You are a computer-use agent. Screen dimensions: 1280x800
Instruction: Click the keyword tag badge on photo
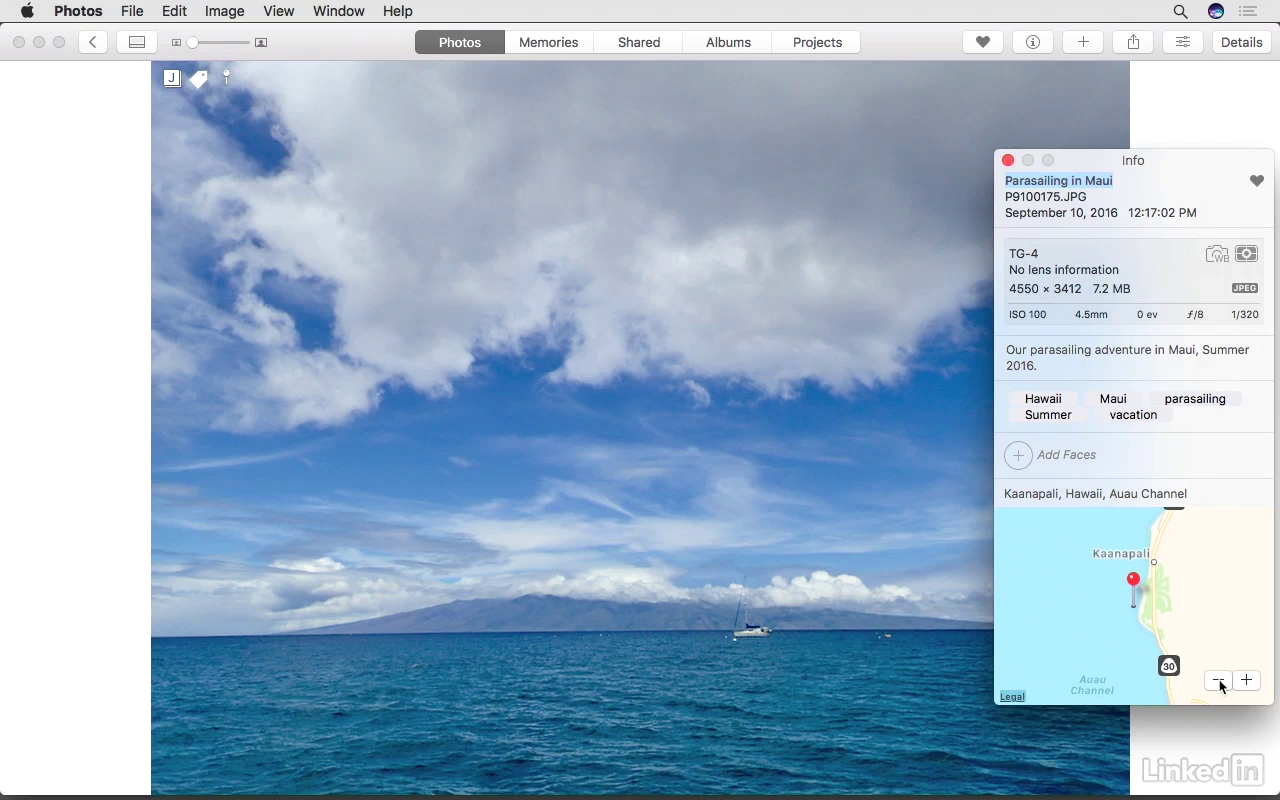199,79
